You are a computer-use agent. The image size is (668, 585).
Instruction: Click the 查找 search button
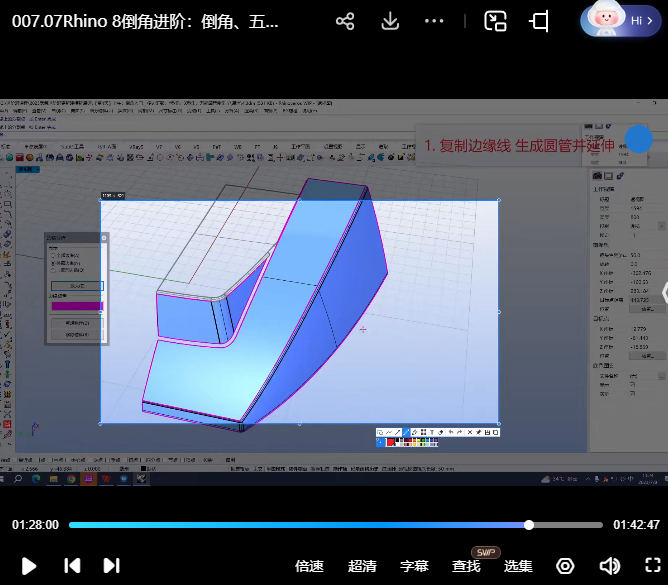click(466, 566)
